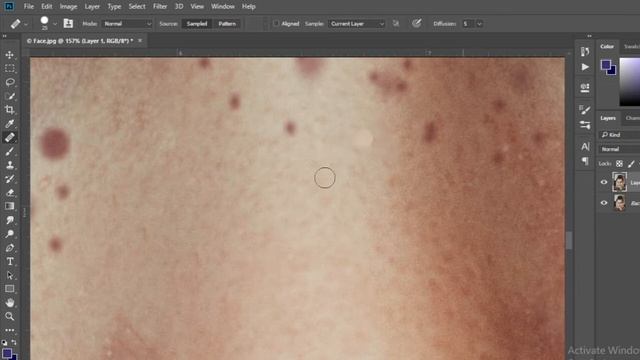
Task: Open the Mode Normal dropdown
Action: 127,24
